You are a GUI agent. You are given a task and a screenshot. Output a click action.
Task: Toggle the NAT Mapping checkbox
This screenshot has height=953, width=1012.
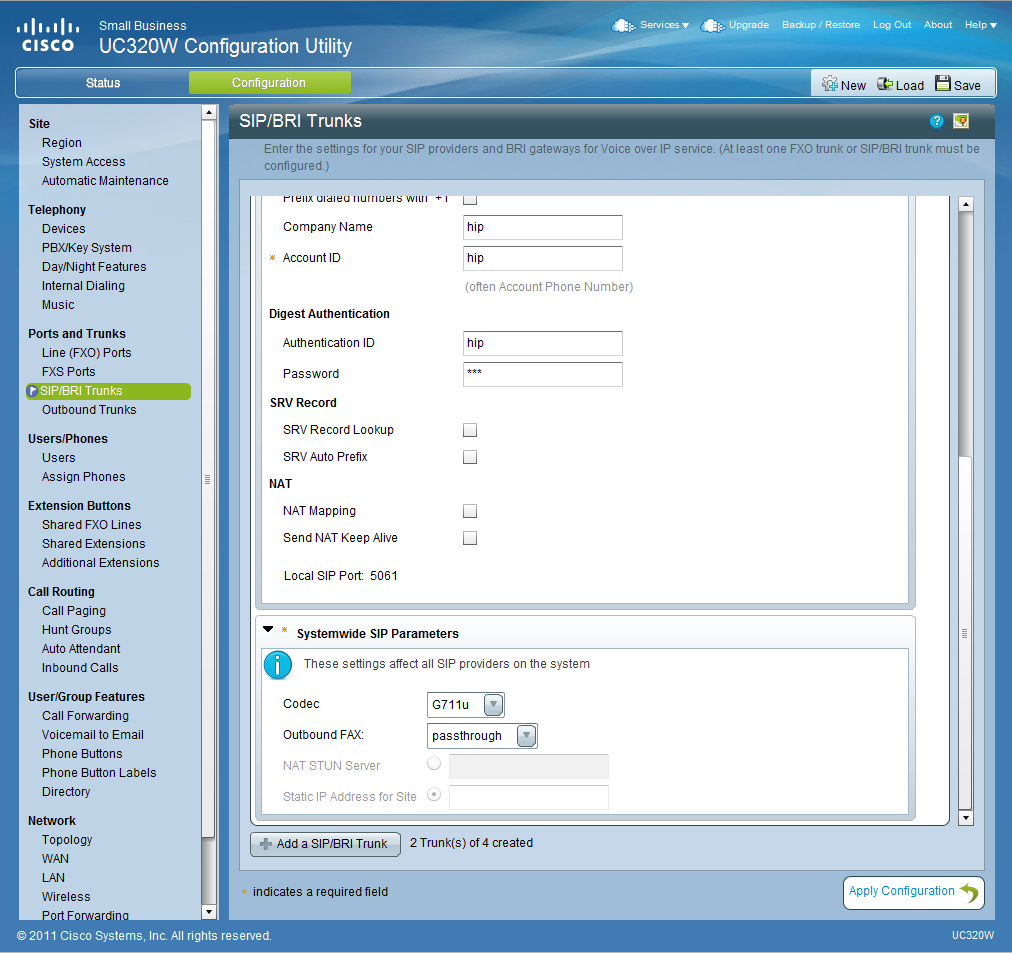470,511
